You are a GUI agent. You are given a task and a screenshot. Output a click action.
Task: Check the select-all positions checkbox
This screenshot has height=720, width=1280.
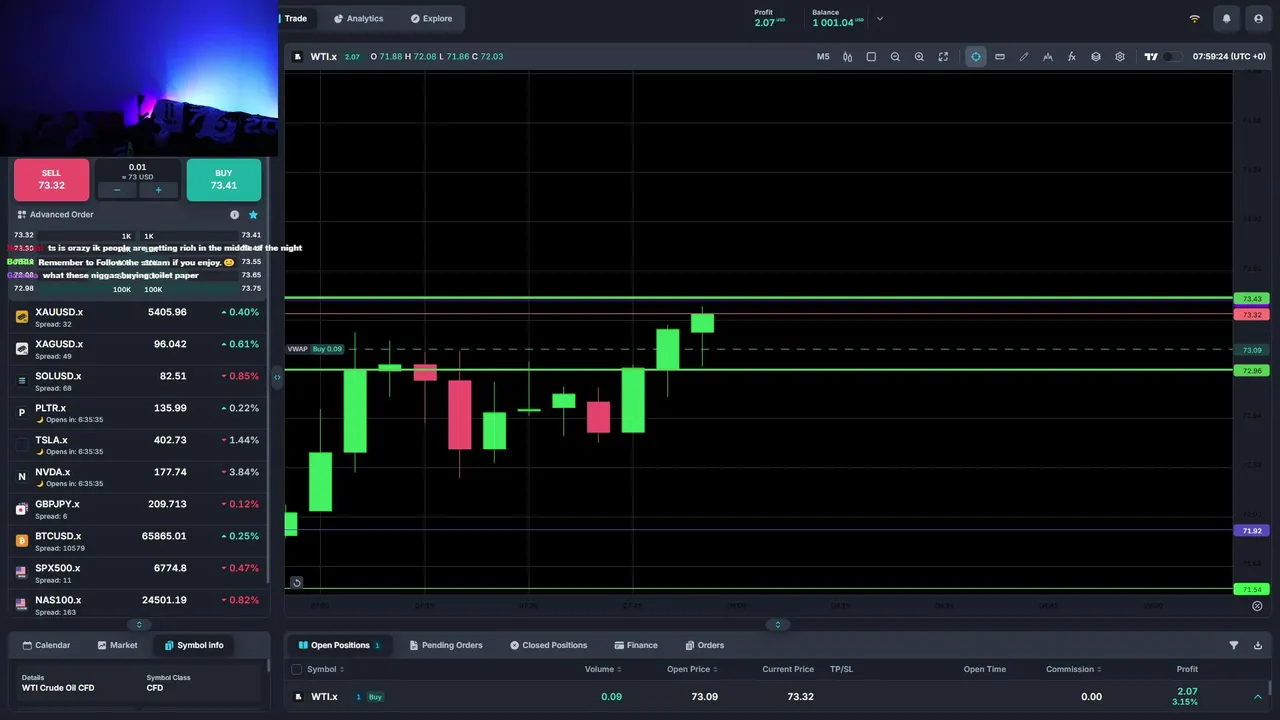[296, 669]
